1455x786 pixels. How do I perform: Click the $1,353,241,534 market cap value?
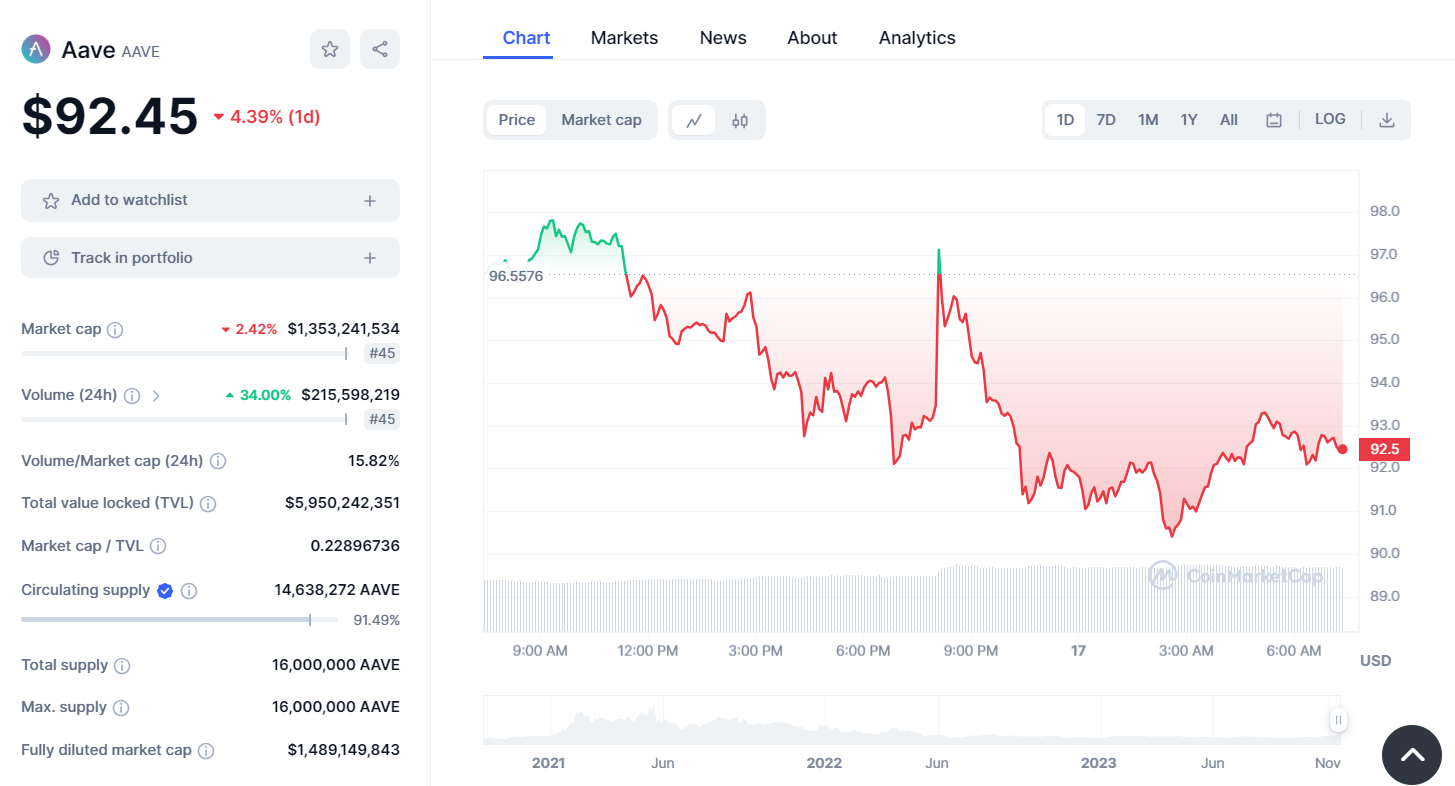tap(343, 329)
